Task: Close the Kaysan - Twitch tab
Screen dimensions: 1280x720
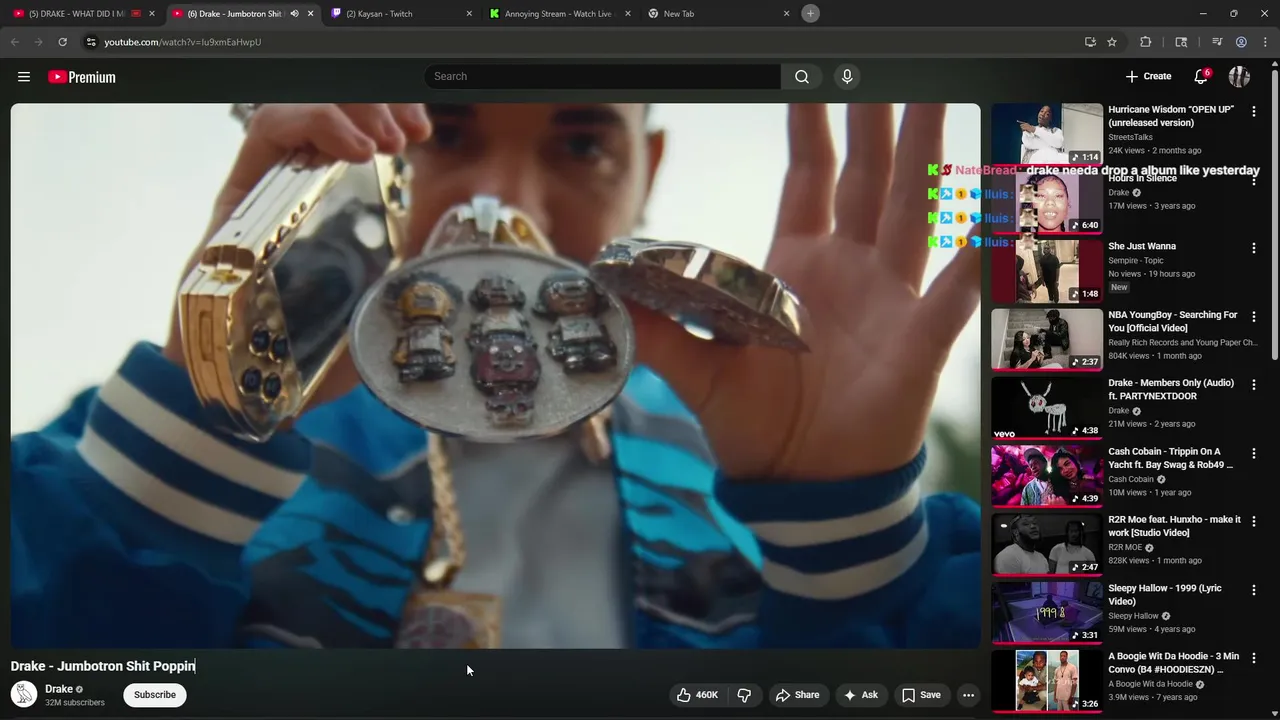Action: (x=469, y=14)
